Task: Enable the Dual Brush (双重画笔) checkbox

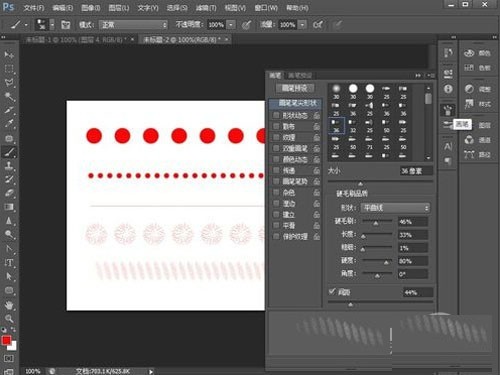Action: click(x=276, y=148)
